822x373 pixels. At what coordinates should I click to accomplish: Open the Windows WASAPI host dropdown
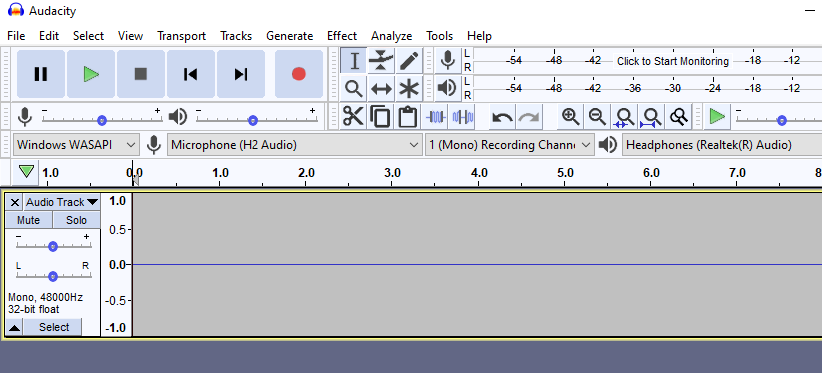click(77, 145)
